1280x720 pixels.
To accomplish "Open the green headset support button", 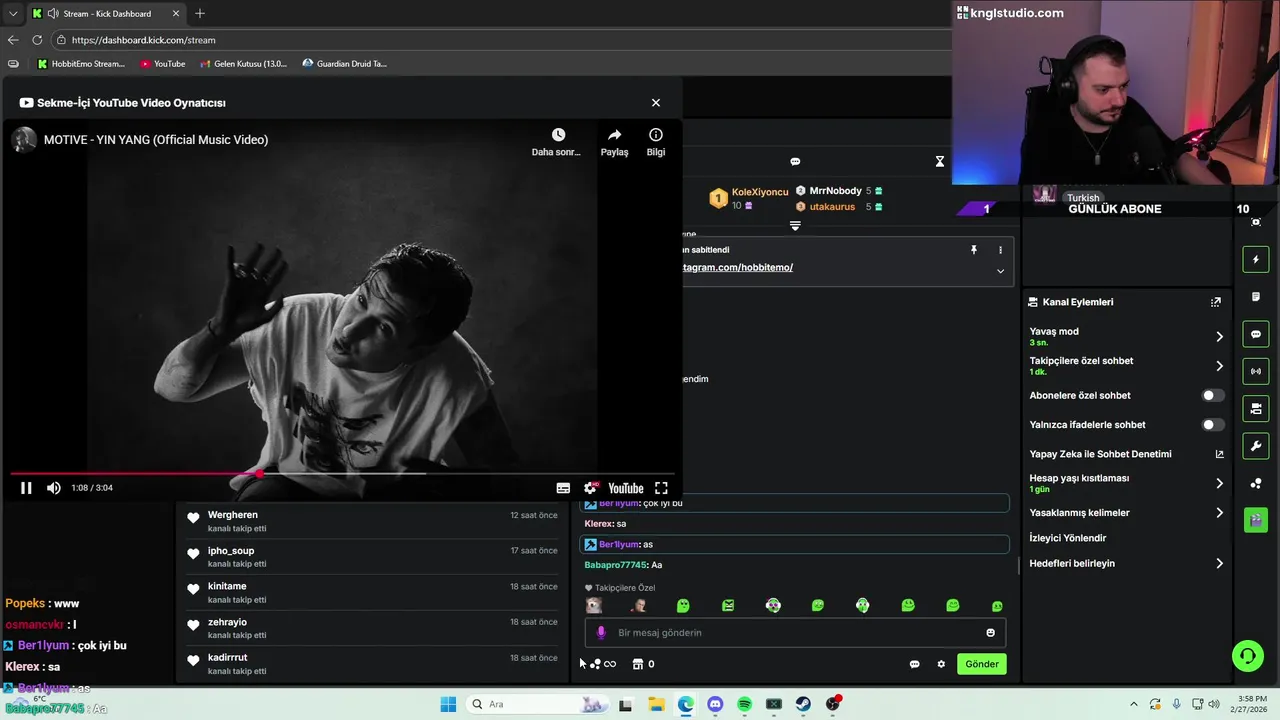I will pyautogui.click(x=1248, y=656).
